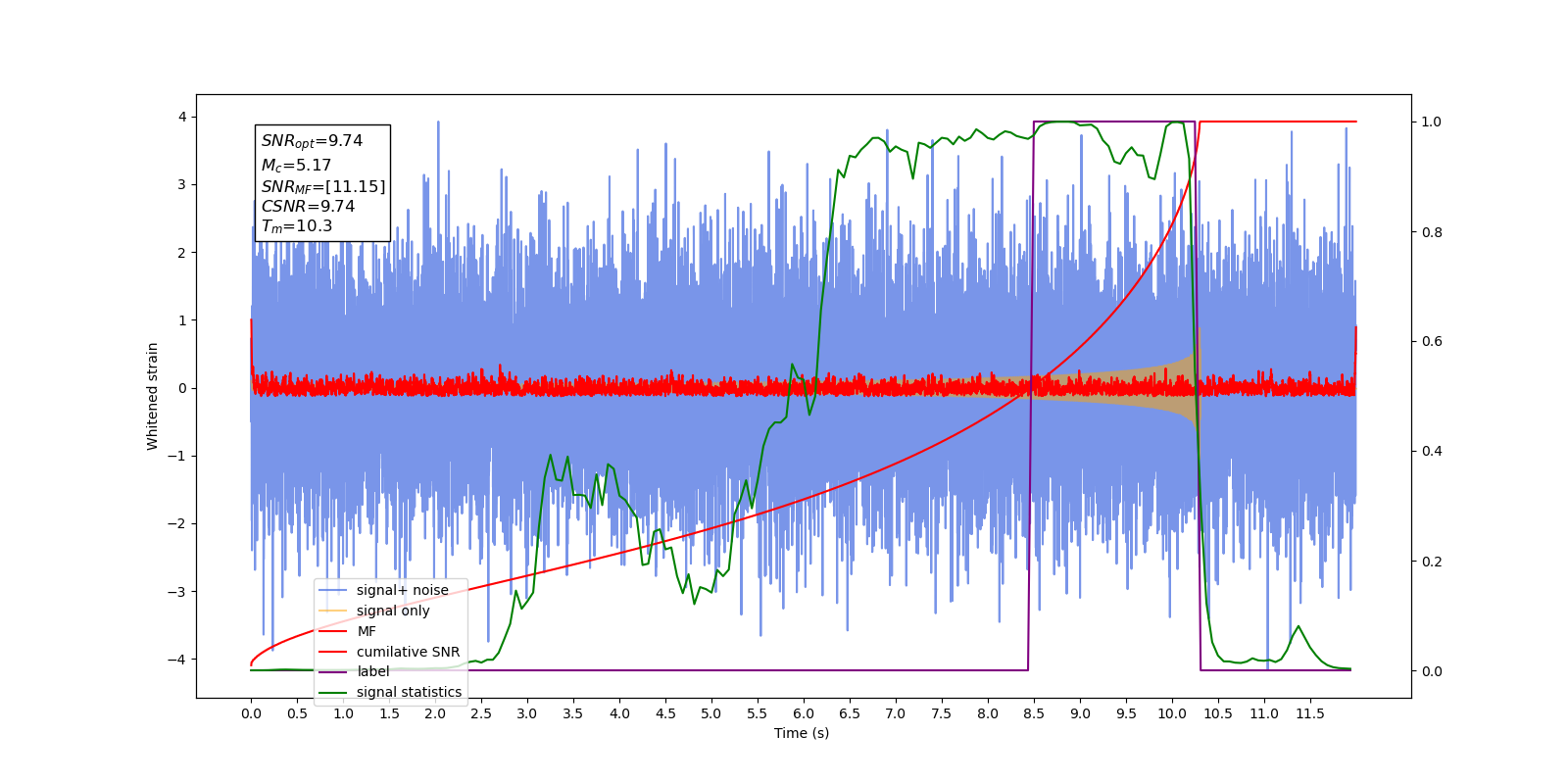Click the 'Whitened strain' y-axis label
This screenshot has width=1568, height=784.
tap(153, 396)
